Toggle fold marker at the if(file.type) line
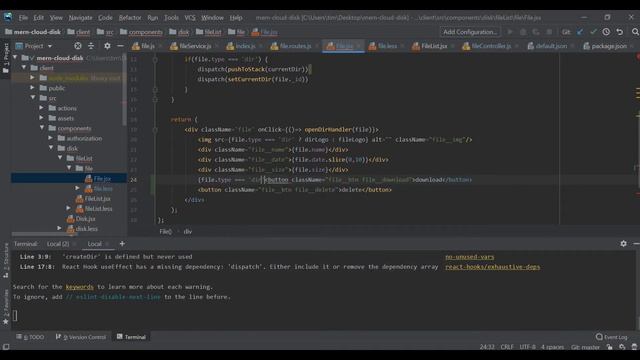This screenshot has width=640, height=360. [x=155, y=60]
